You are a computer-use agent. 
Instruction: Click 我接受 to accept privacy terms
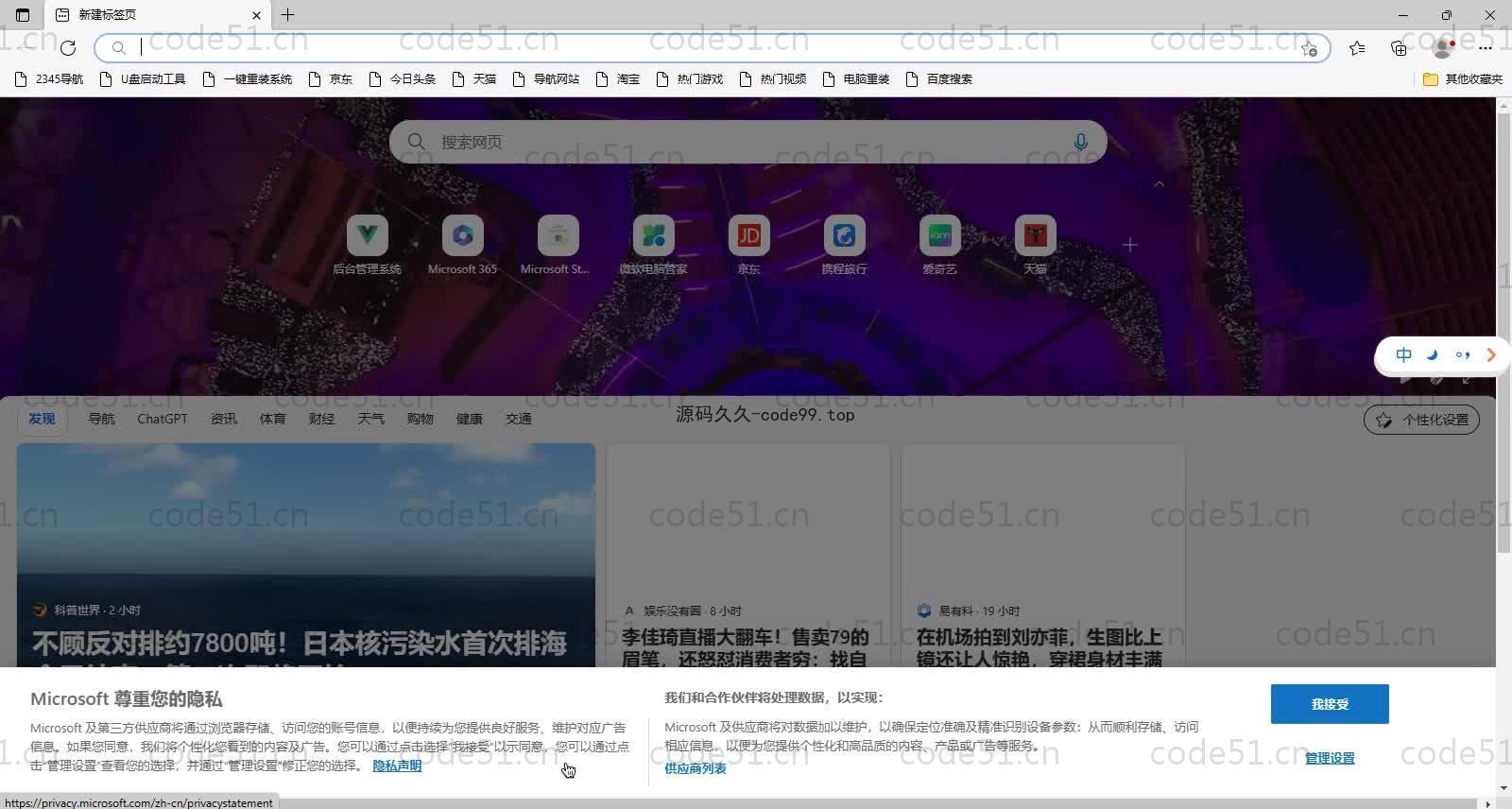pos(1330,704)
